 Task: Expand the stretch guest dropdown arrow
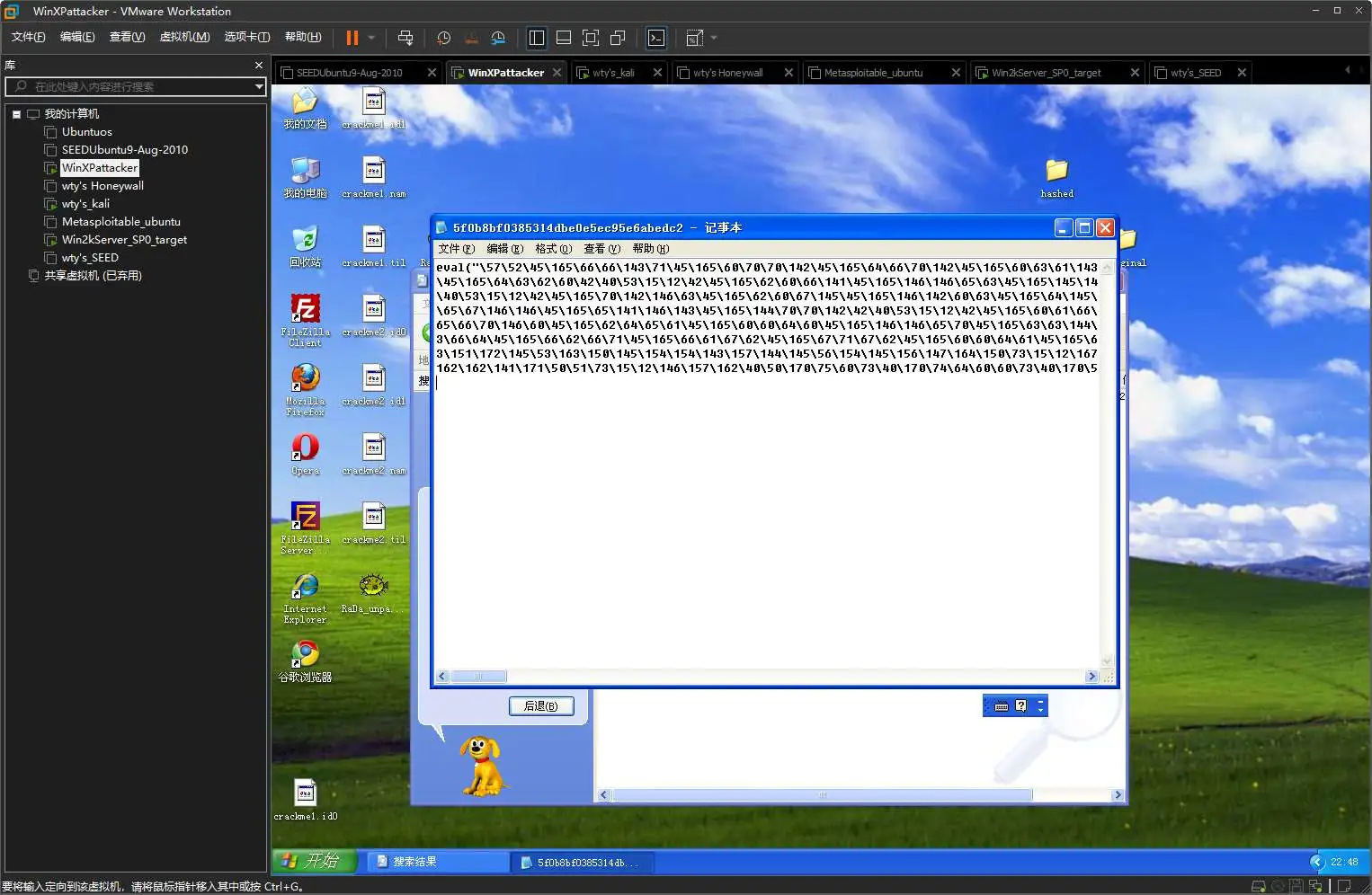(714, 38)
